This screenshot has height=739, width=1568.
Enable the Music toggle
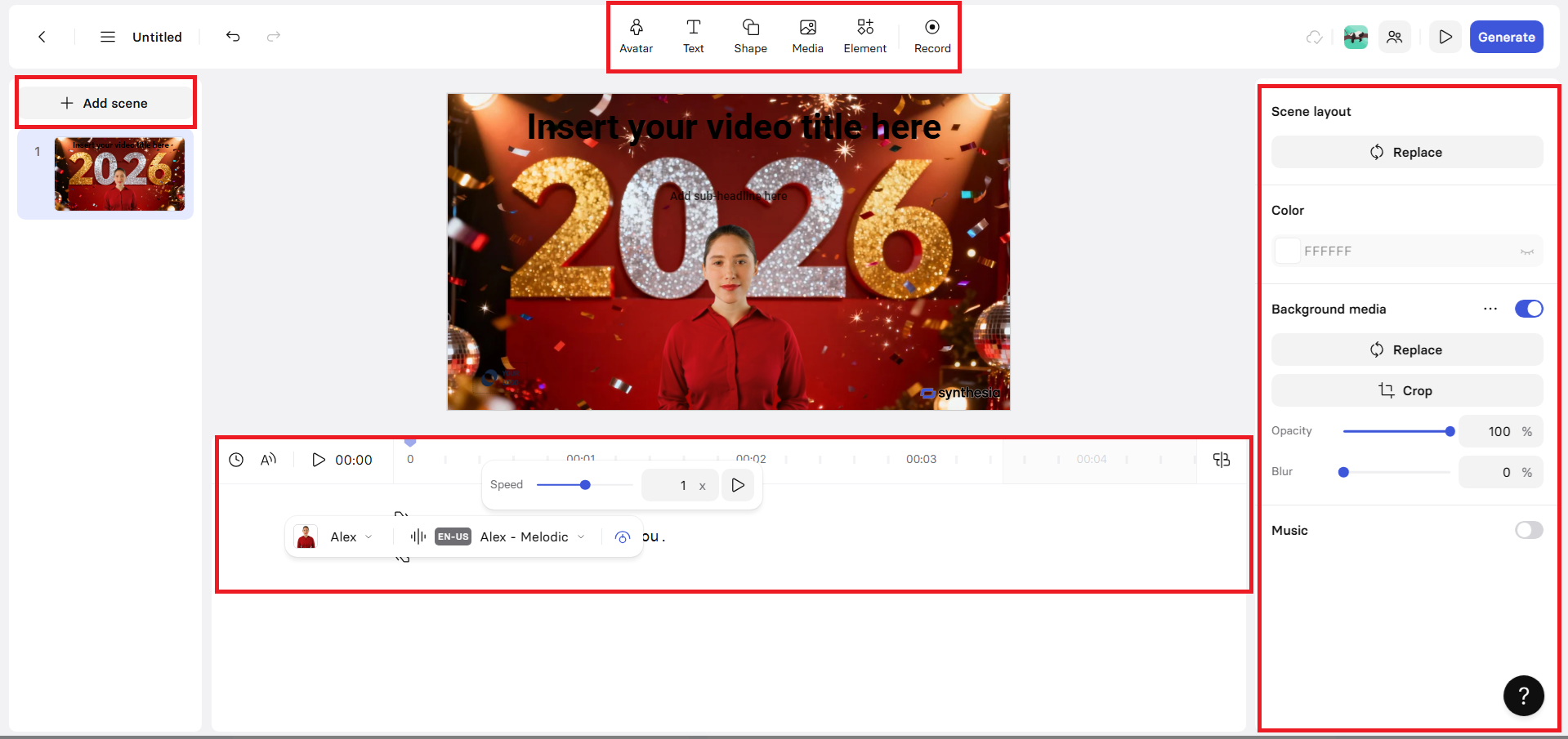(1529, 530)
